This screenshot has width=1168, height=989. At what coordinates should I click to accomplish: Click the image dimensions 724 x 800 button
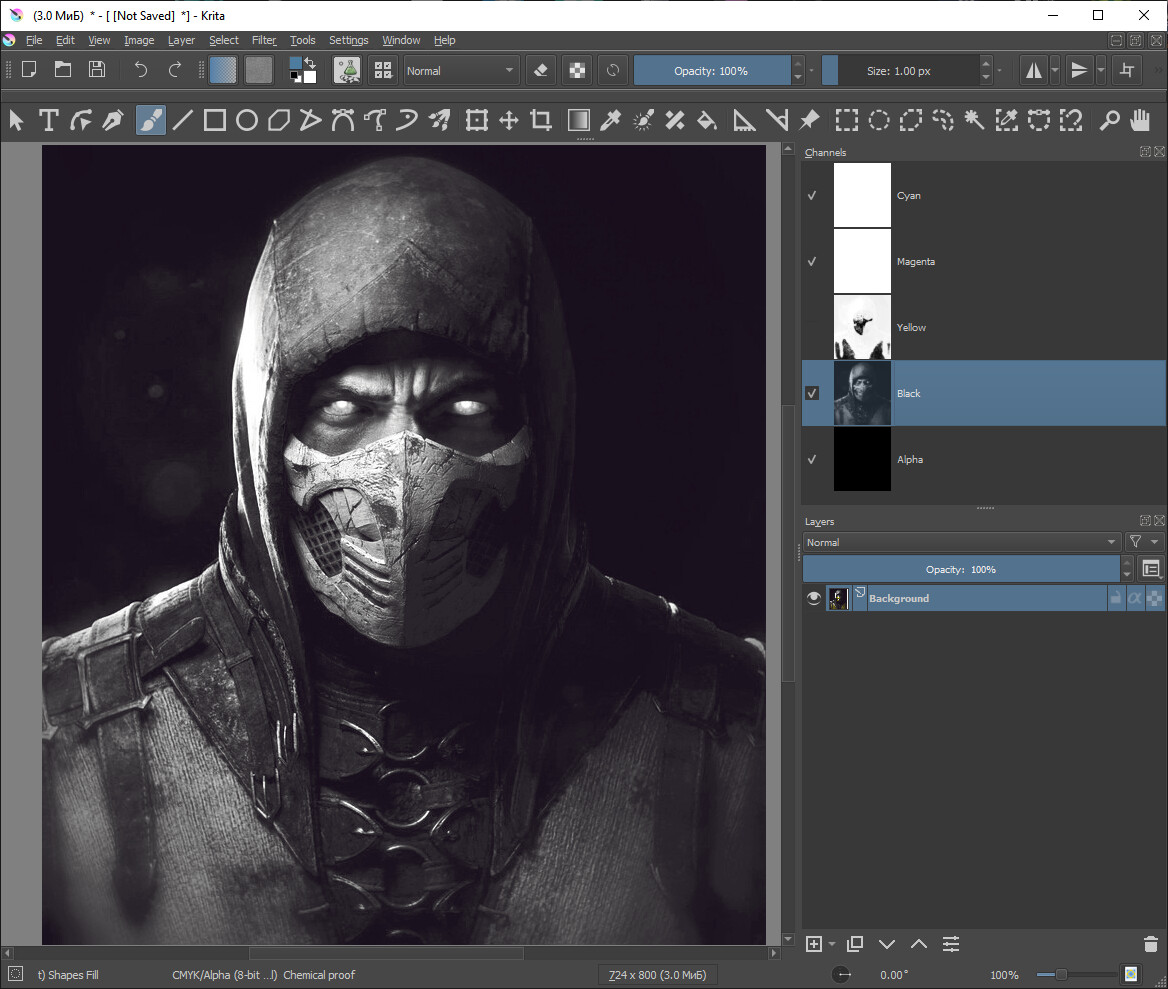tap(657, 975)
